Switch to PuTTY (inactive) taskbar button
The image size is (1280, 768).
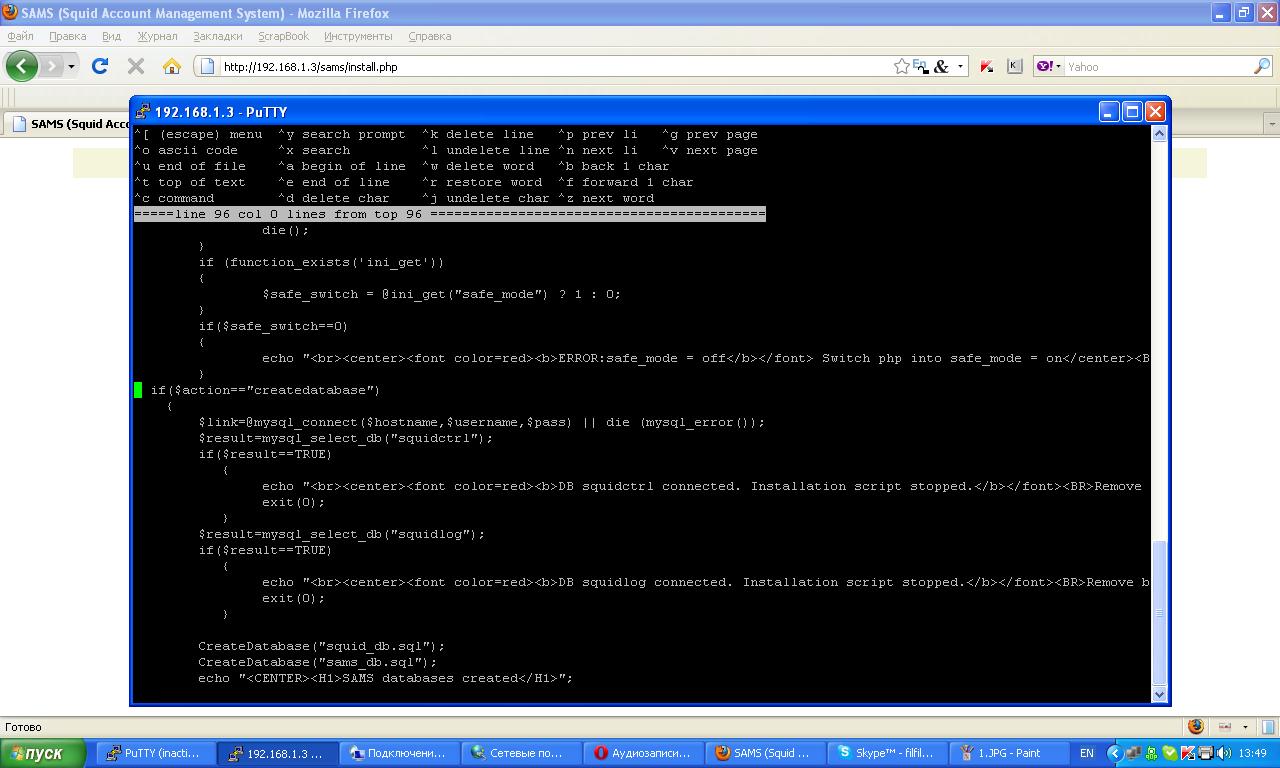tap(155, 753)
